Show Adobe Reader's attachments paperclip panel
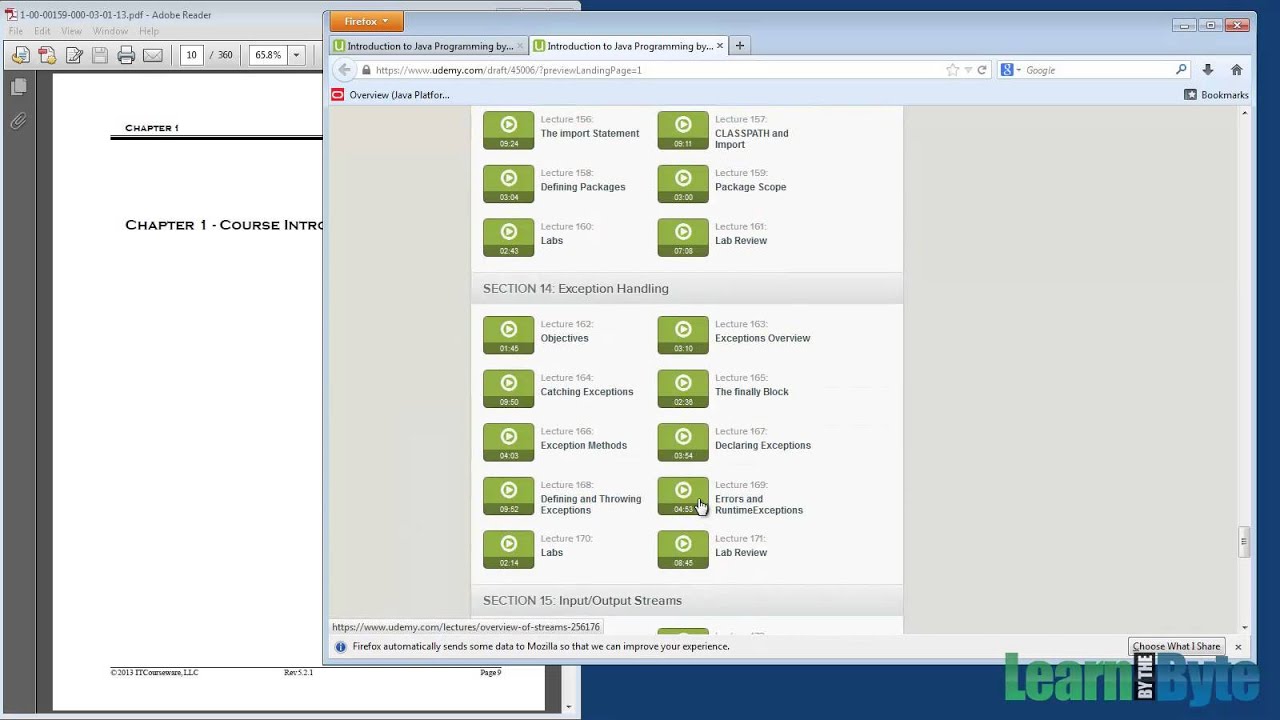This screenshot has height=720, width=1280. point(18,121)
